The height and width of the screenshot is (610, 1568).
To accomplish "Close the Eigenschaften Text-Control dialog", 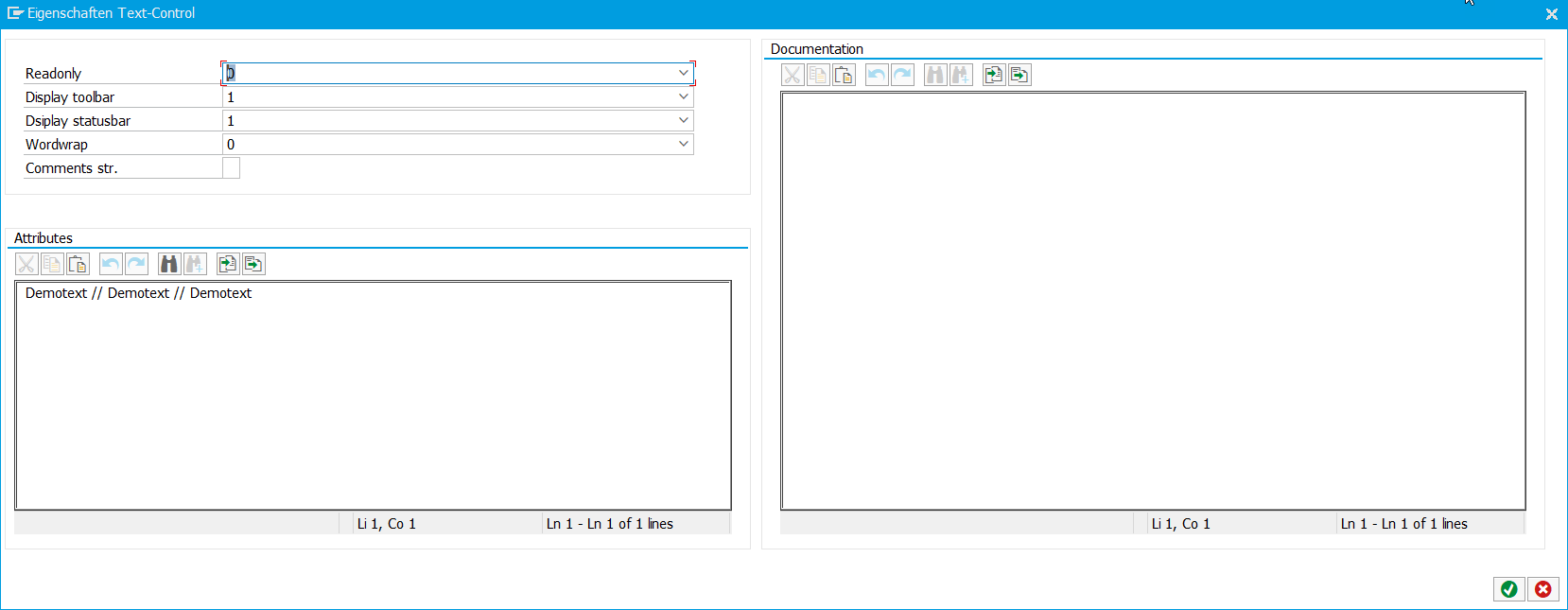I will (1551, 14).
